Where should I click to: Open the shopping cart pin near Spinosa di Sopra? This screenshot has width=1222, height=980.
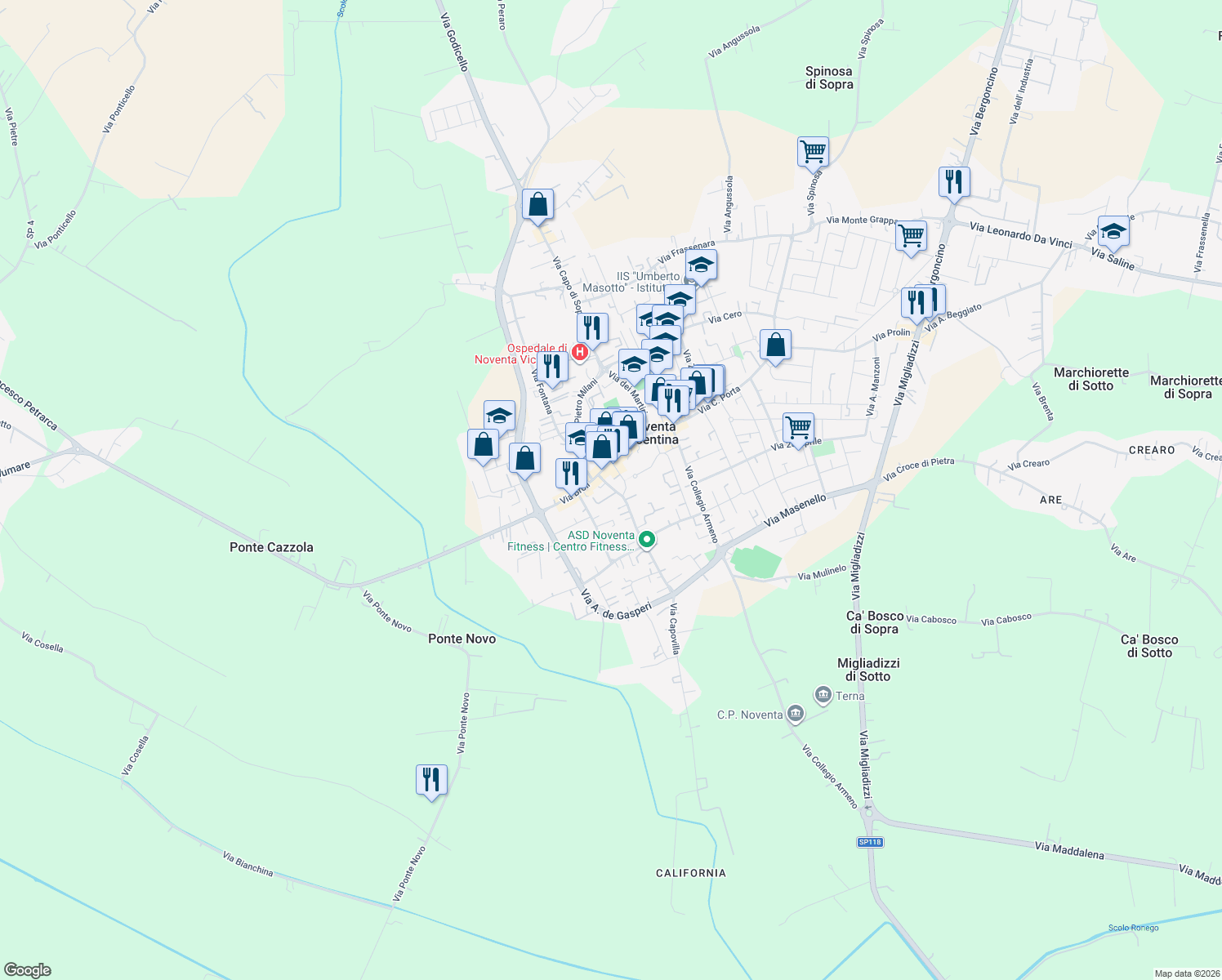tap(812, 152)
